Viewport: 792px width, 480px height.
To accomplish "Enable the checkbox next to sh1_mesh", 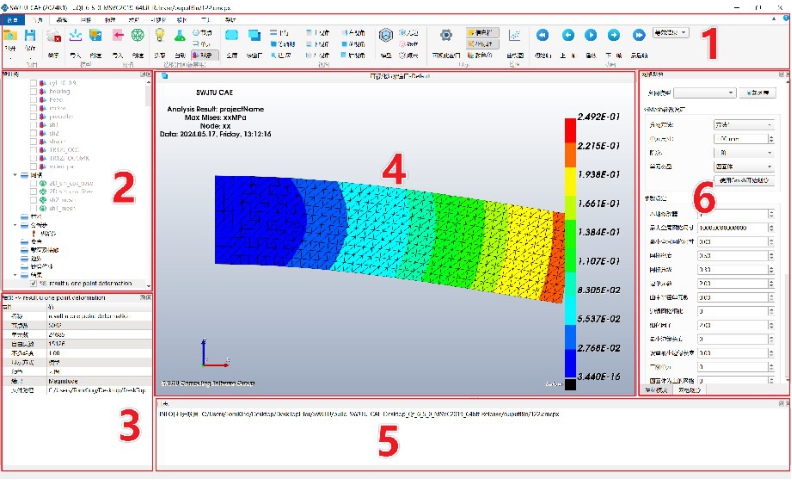I will 33,208.
